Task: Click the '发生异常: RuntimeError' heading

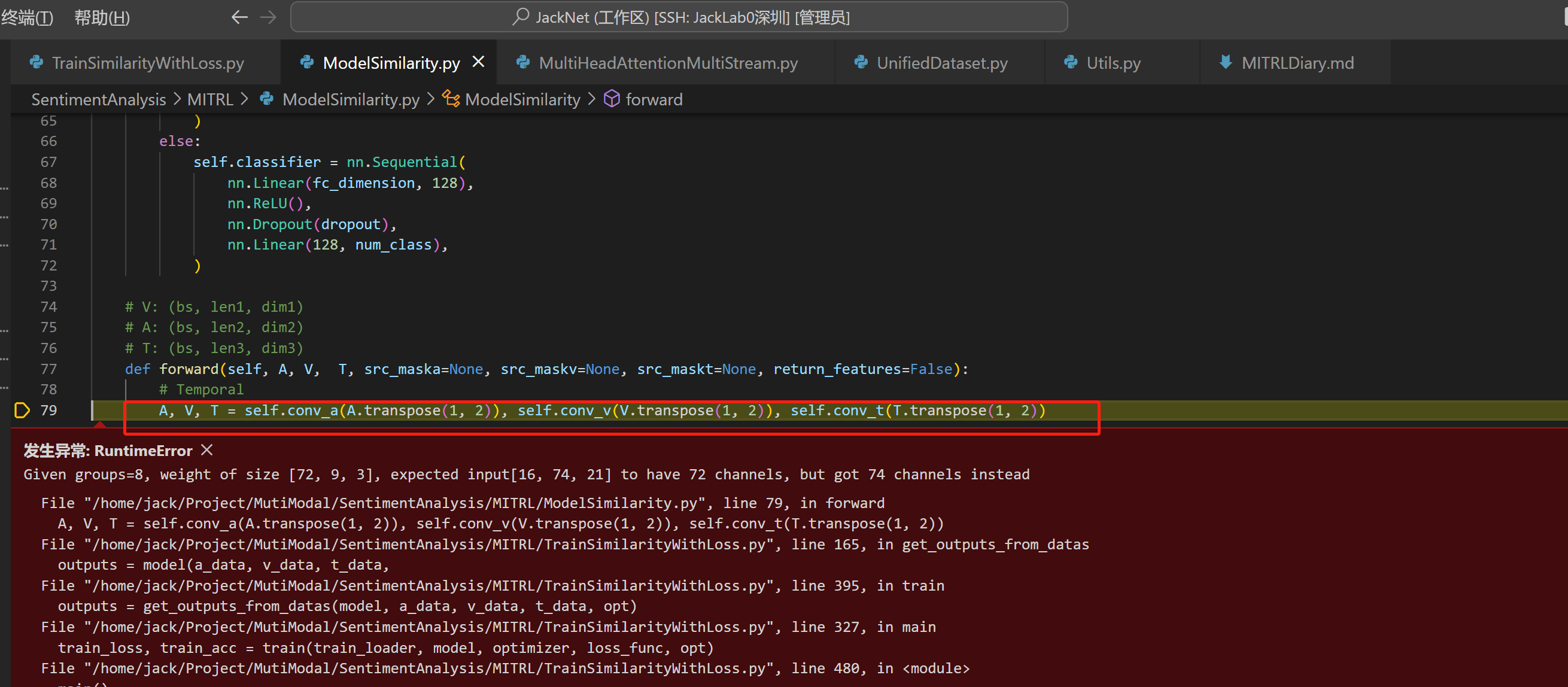Action: coord(108,450)
